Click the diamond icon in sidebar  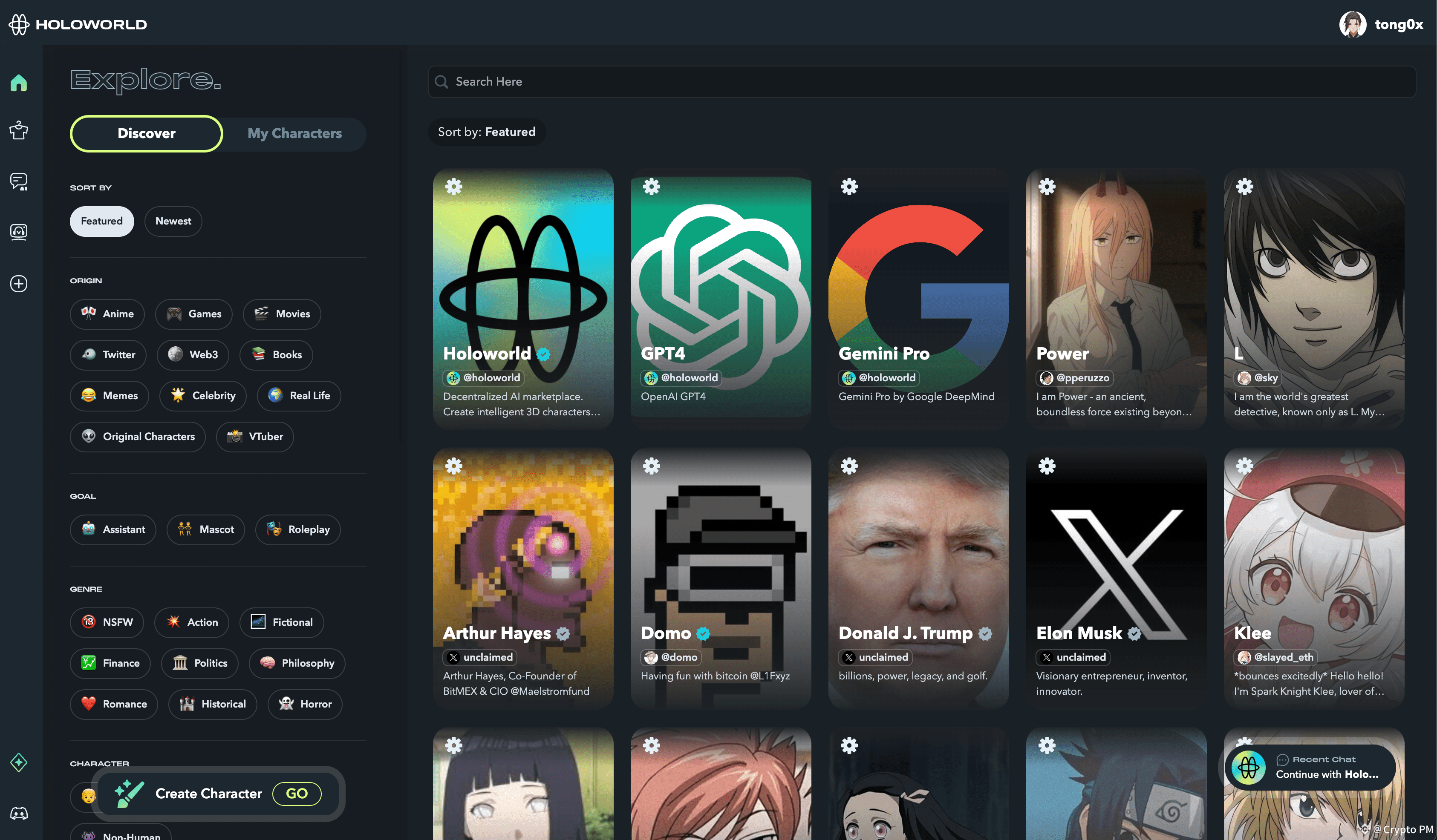[19, 762]
